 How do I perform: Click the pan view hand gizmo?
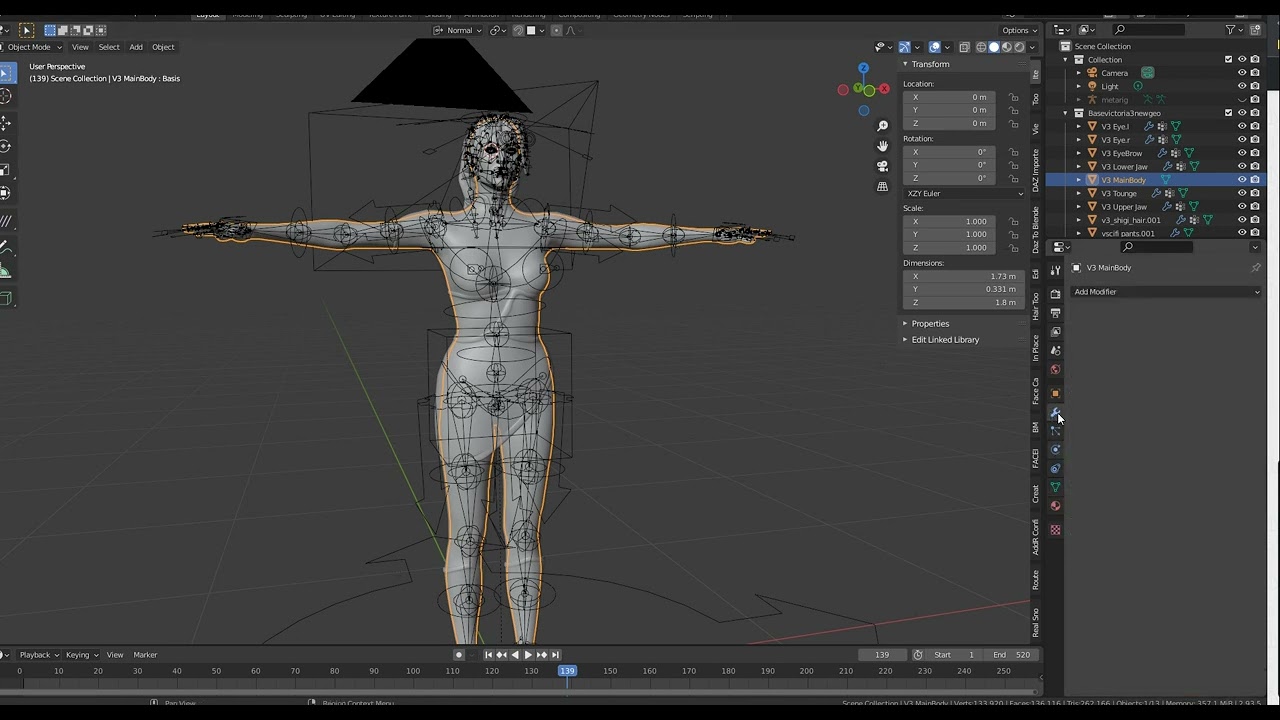882,146
